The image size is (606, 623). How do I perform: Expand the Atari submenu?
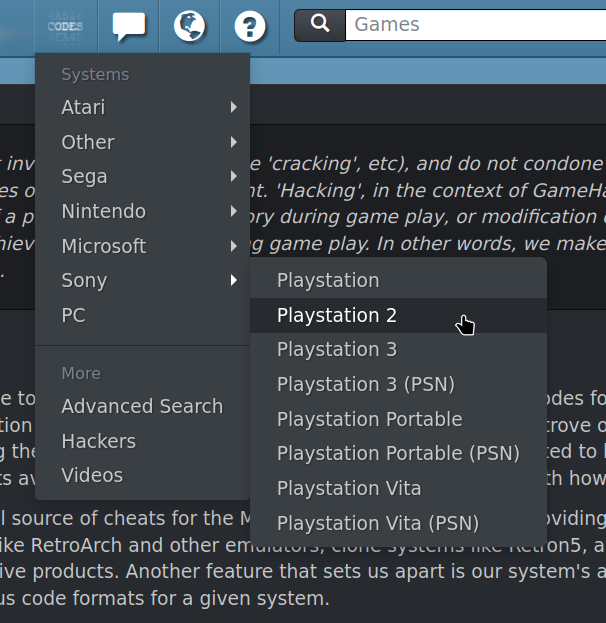pos(142,107)
